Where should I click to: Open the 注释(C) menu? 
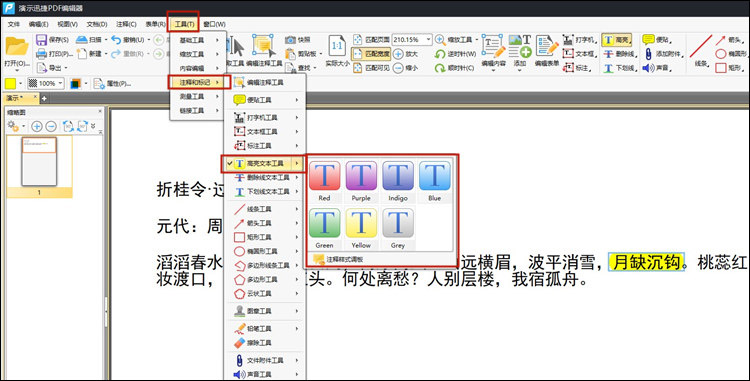126,24
